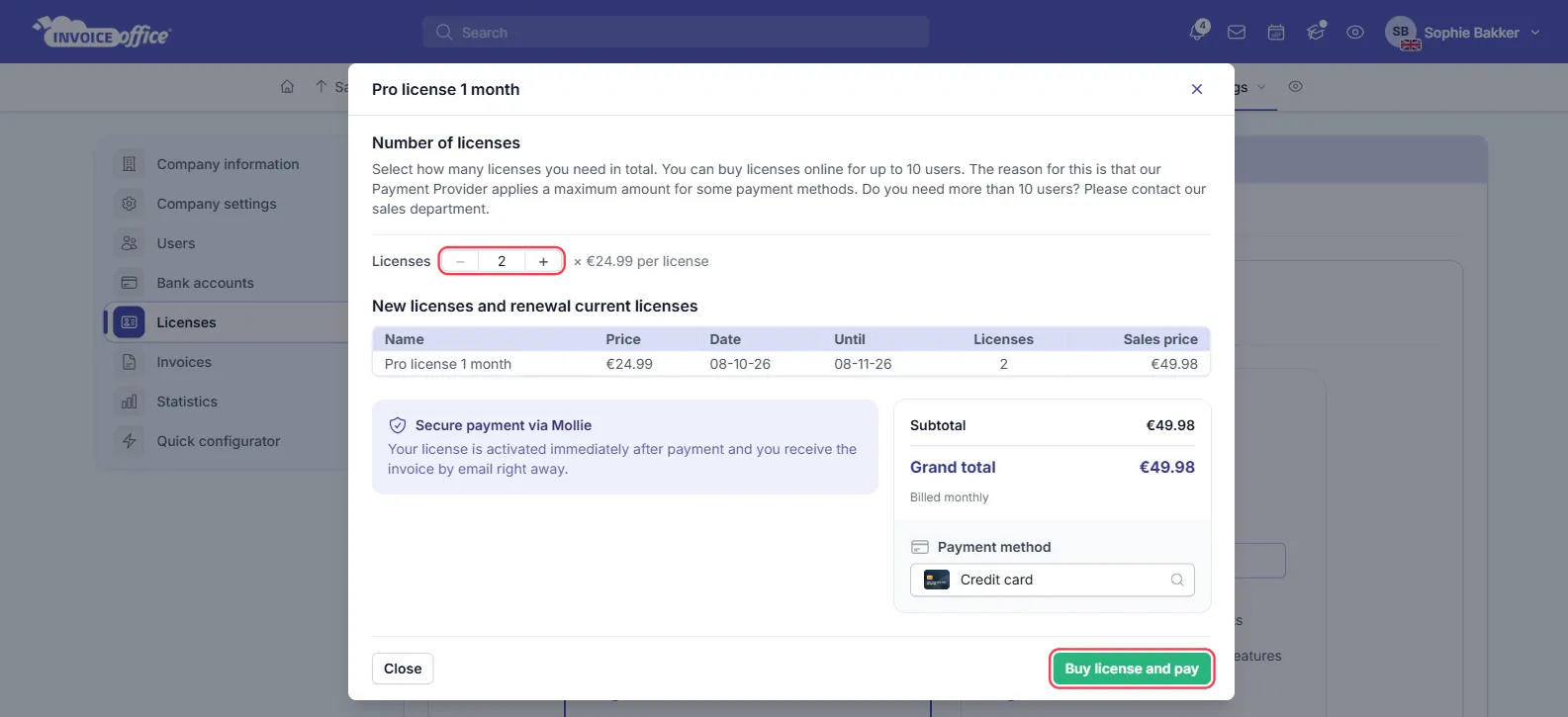The image size is (1568, 717).
Task: Open Statistics in the sidebar
Action: pos(187,402)
